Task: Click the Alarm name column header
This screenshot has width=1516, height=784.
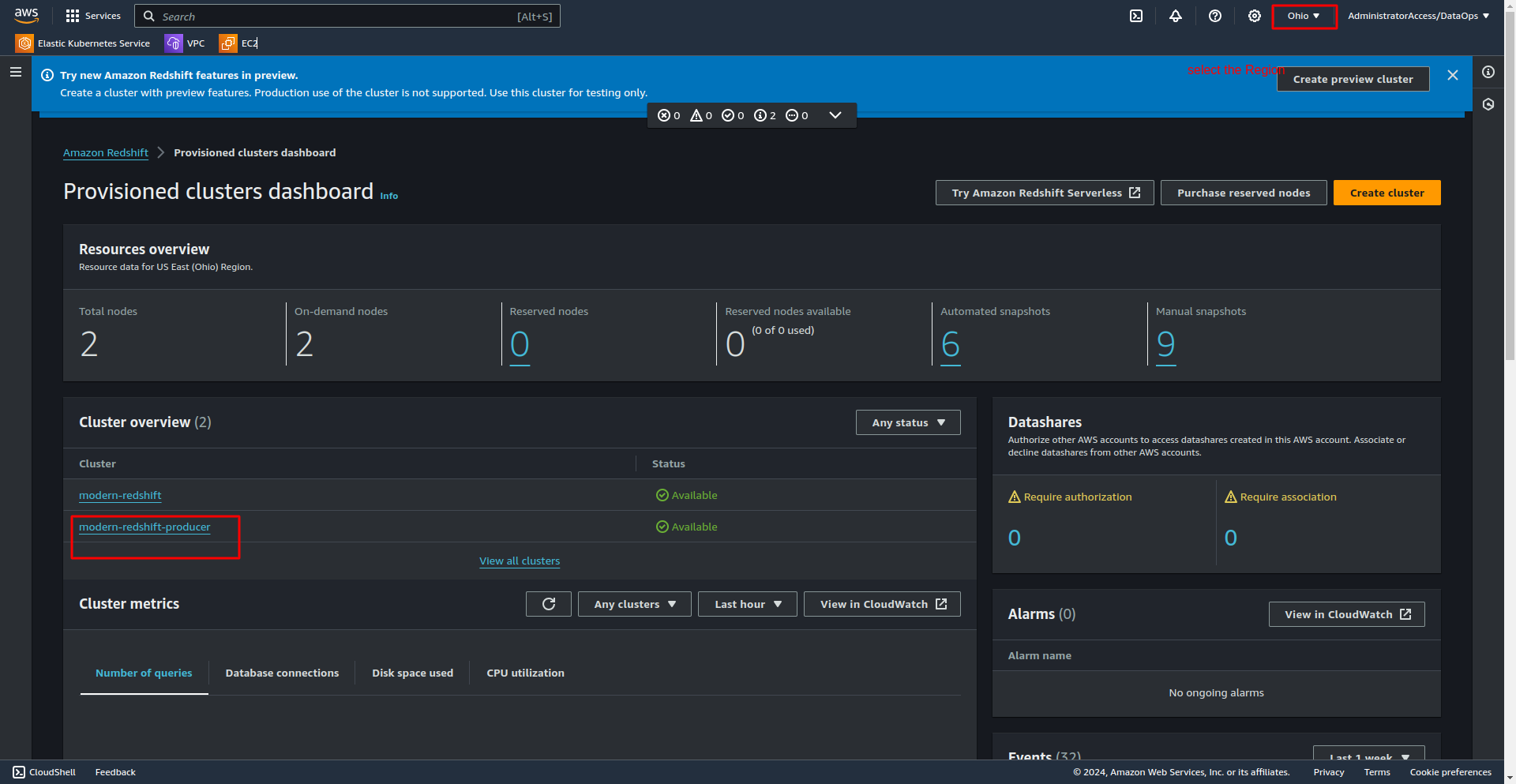Action: [1040, 655]
